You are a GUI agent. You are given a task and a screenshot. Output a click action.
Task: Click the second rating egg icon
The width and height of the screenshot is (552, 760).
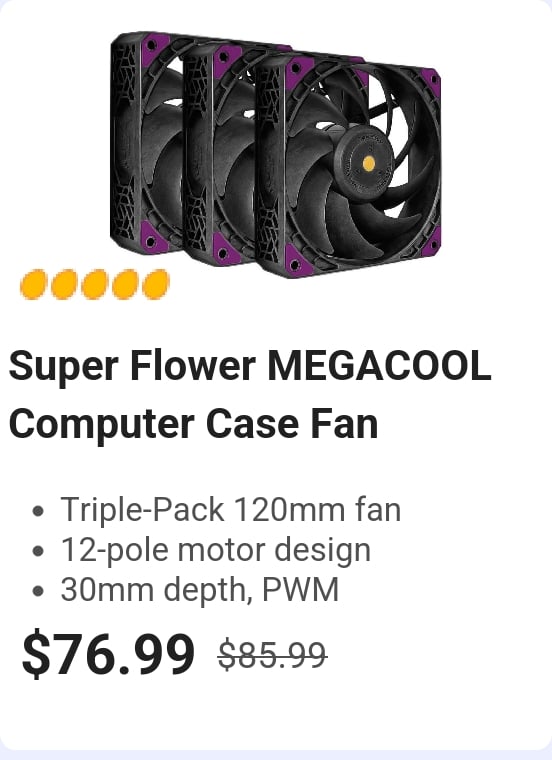tap(64, 285)
